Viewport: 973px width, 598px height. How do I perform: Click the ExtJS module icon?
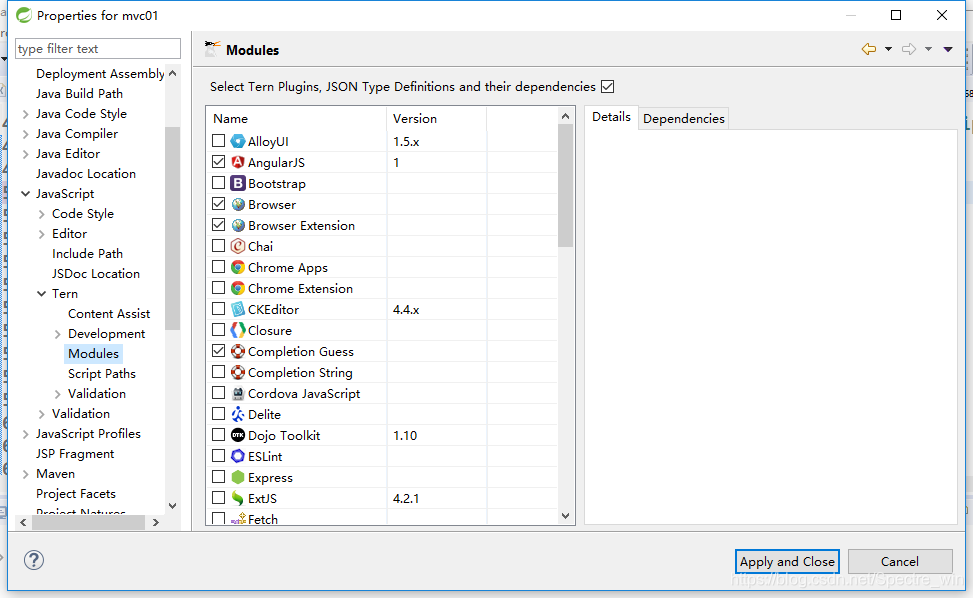(x=238, y=498)
